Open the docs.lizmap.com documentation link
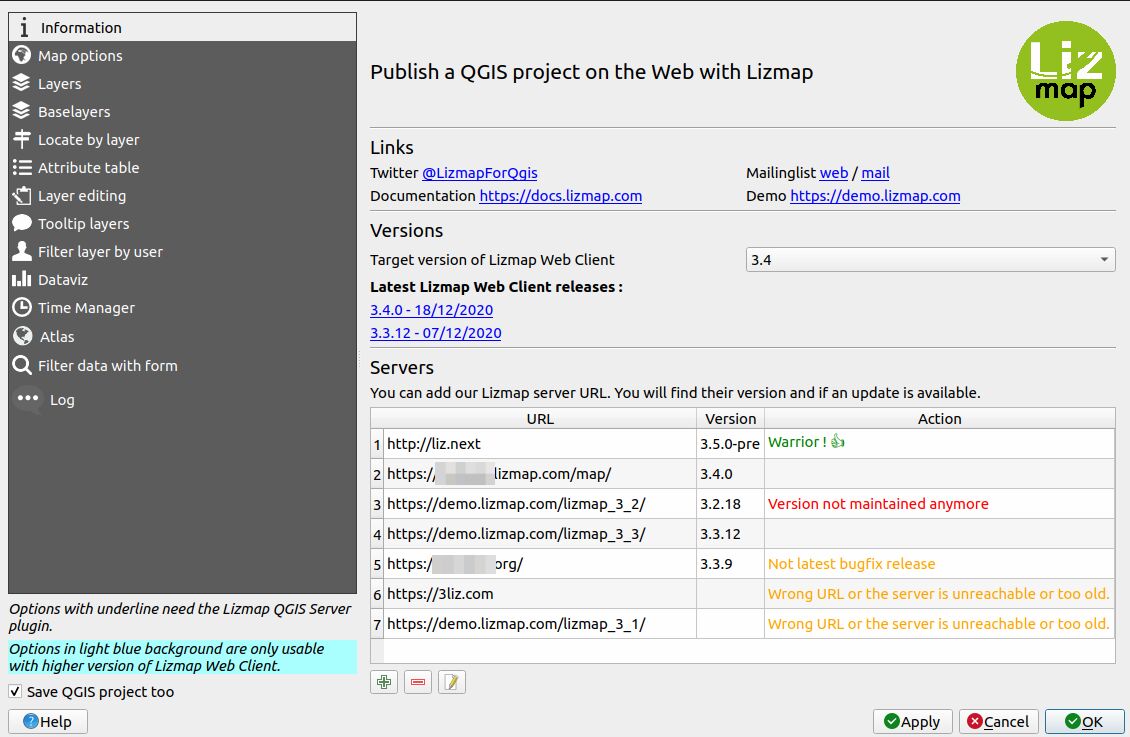Viewport: 1130px width, 737px height. 561,196
